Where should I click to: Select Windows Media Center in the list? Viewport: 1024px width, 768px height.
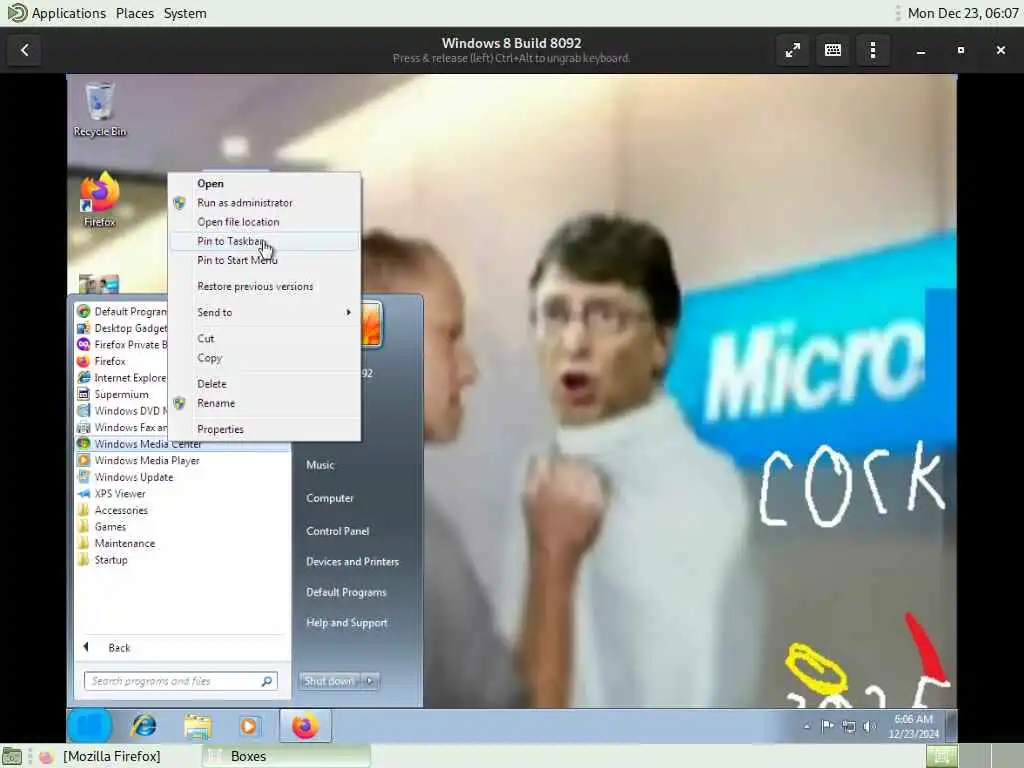[x=182, y=444]
